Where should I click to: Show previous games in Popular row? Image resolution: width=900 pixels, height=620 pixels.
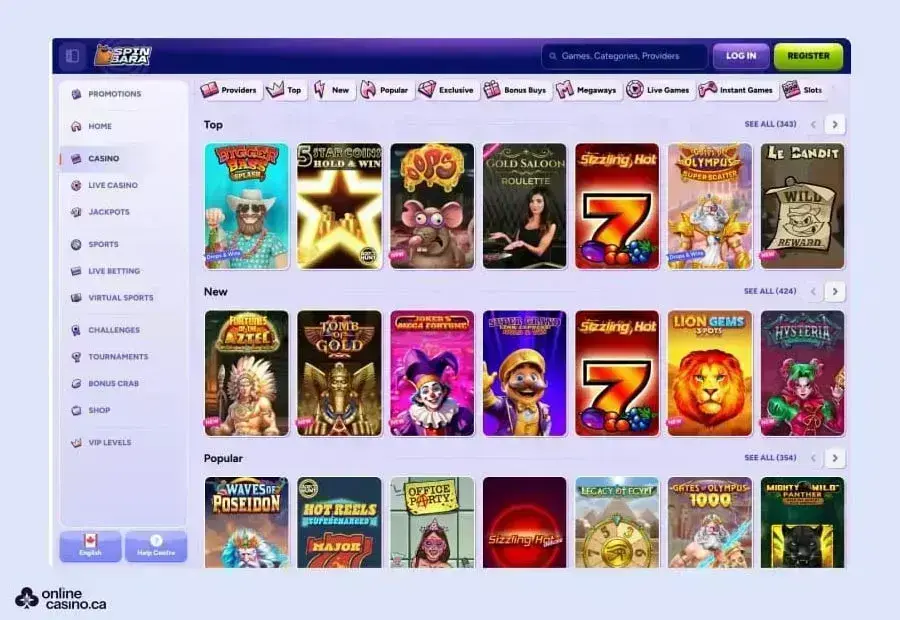(813, 458)
